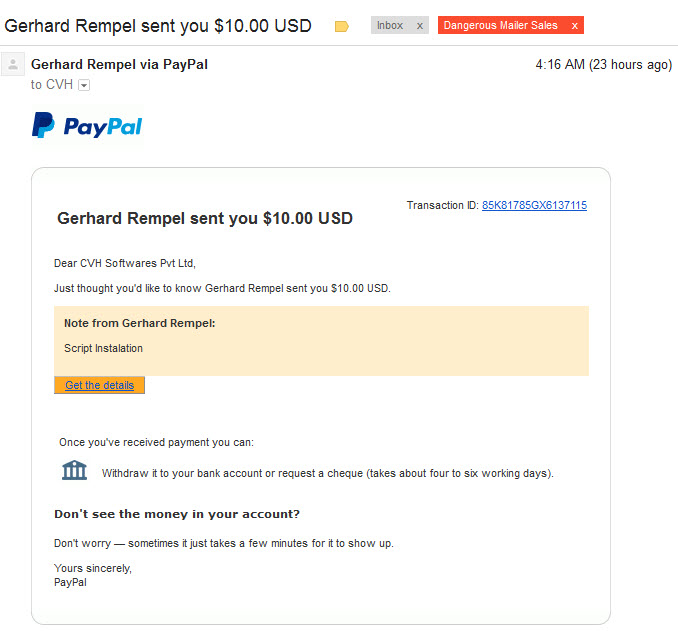Click the bank building icon
The height and width of the screenshot is (631, 678).
[x=74, y=470]
